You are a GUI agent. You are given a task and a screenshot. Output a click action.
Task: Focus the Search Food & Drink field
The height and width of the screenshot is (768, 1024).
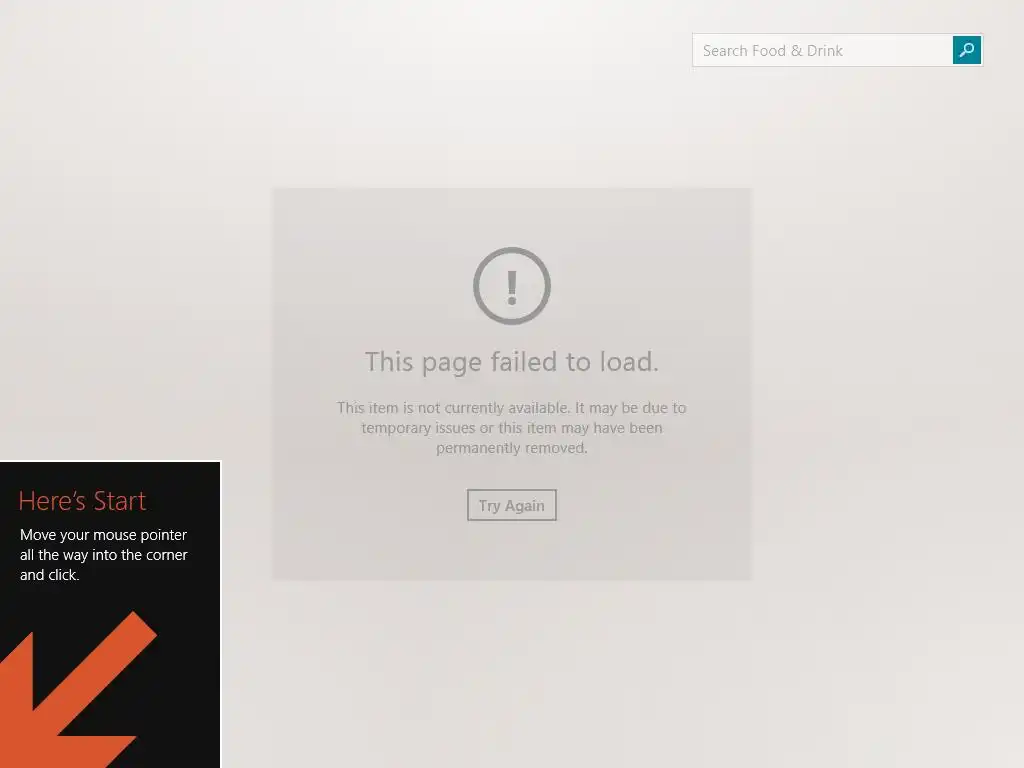tap(822, 50)
